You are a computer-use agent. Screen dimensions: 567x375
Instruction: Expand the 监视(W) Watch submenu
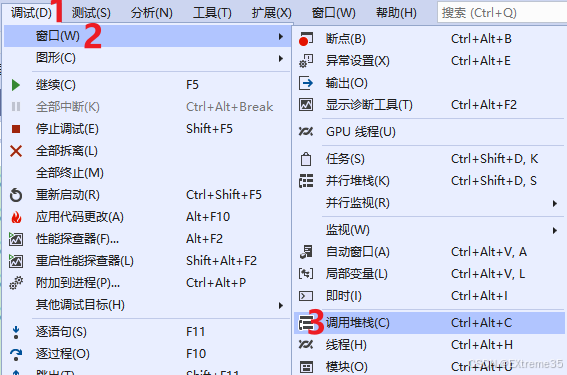coord(555,230)
